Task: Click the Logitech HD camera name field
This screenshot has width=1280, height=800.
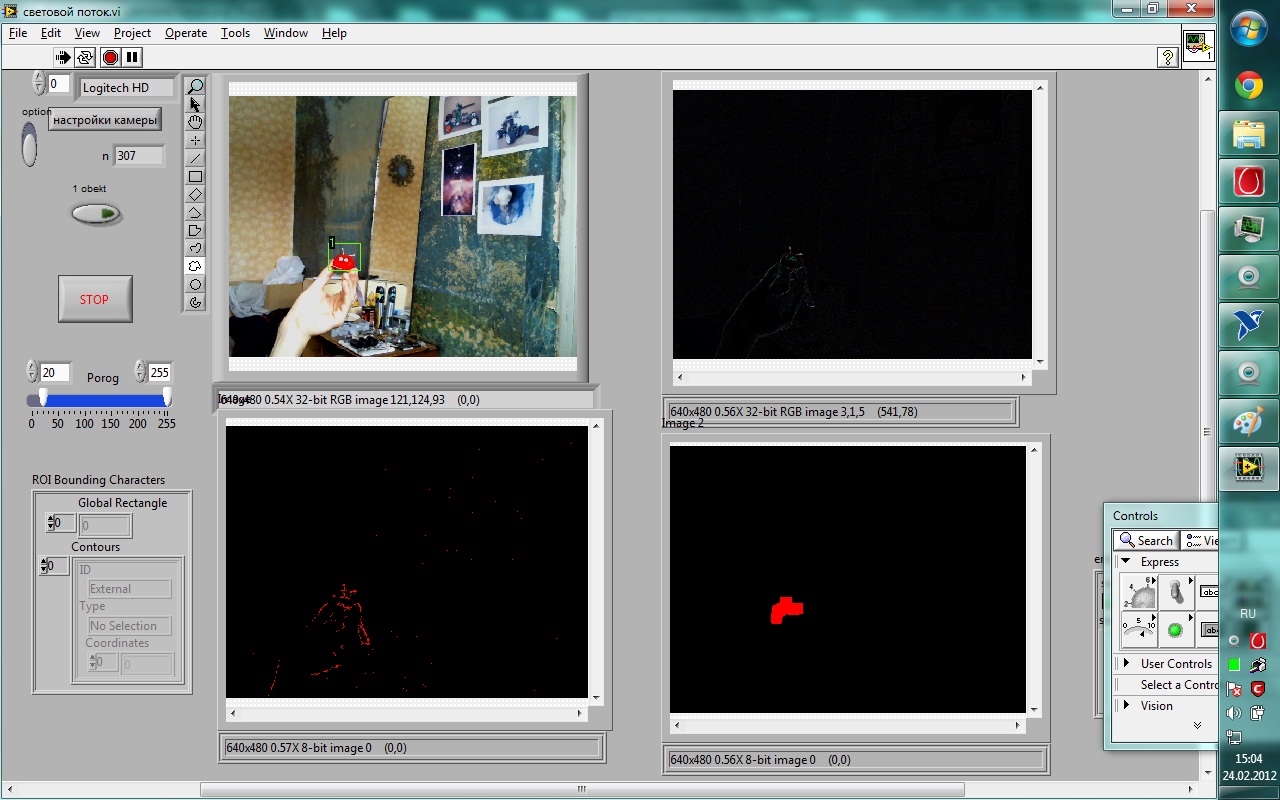Action: click(x=126, y=88)
